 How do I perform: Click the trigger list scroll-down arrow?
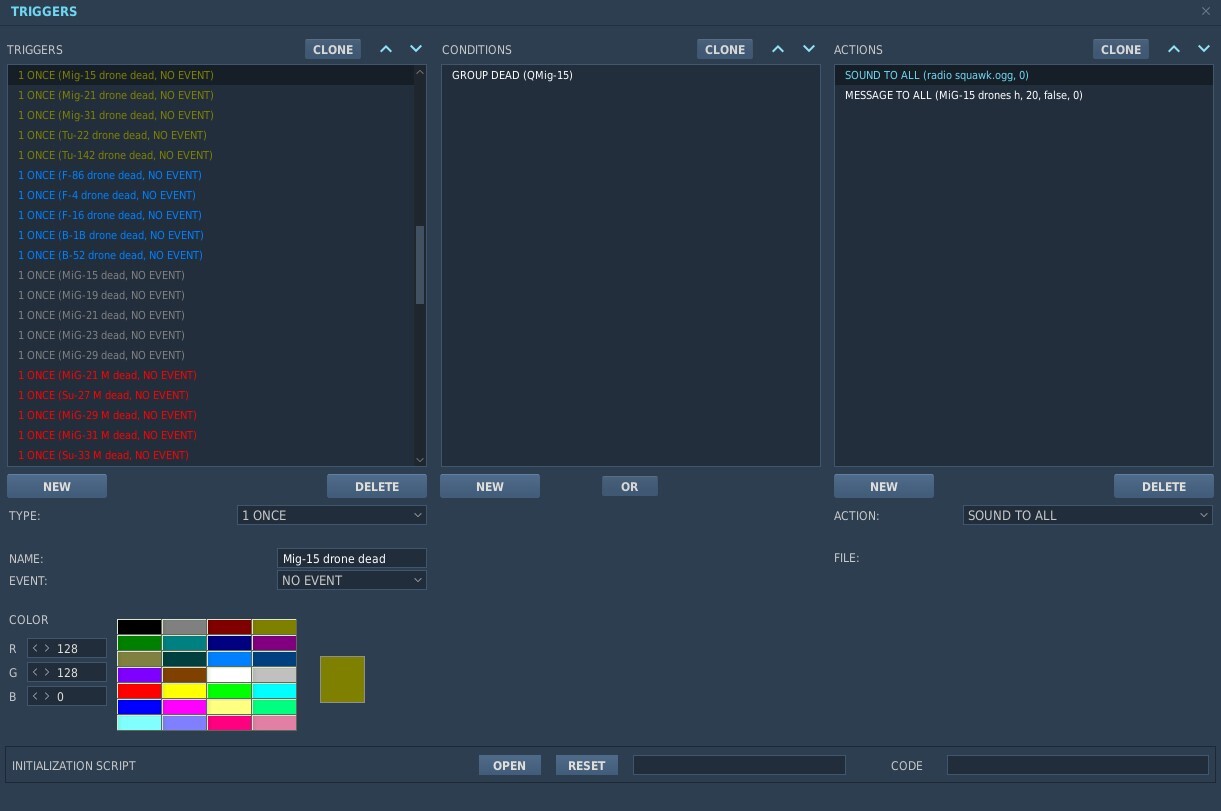pos(420,459)
